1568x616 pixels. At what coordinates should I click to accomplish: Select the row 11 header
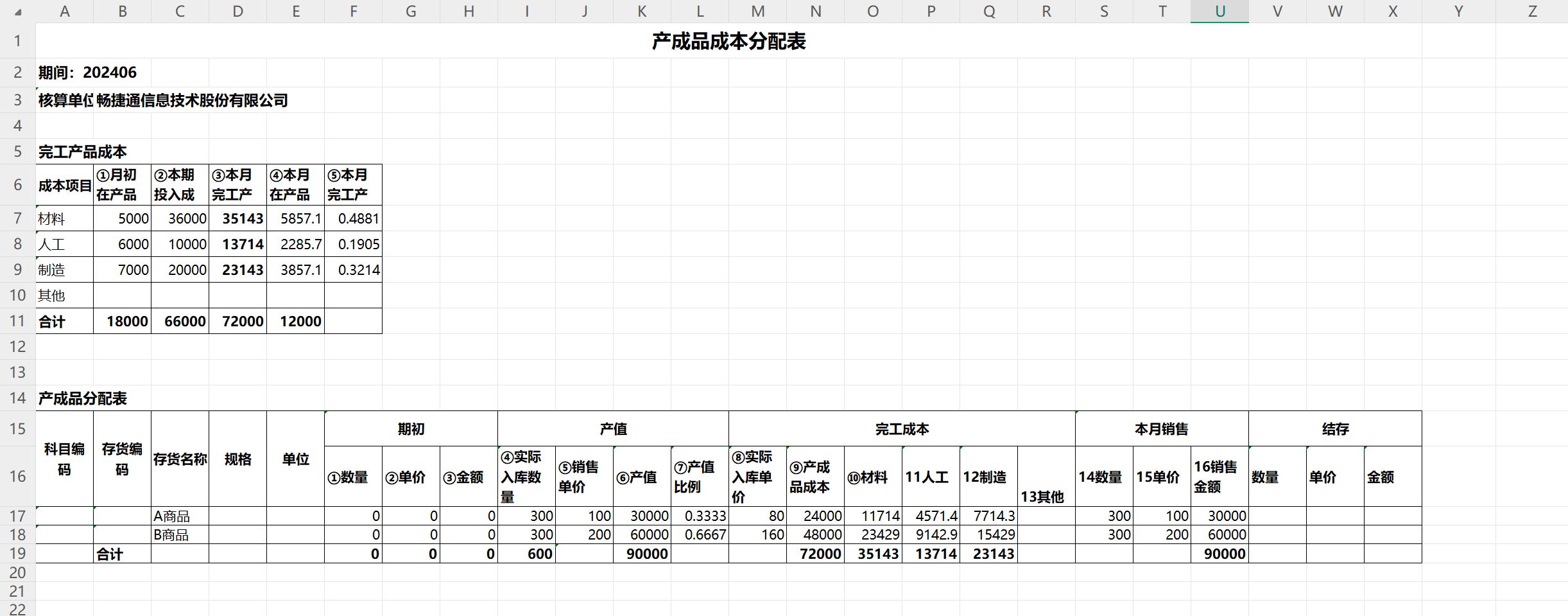point(17,321)
